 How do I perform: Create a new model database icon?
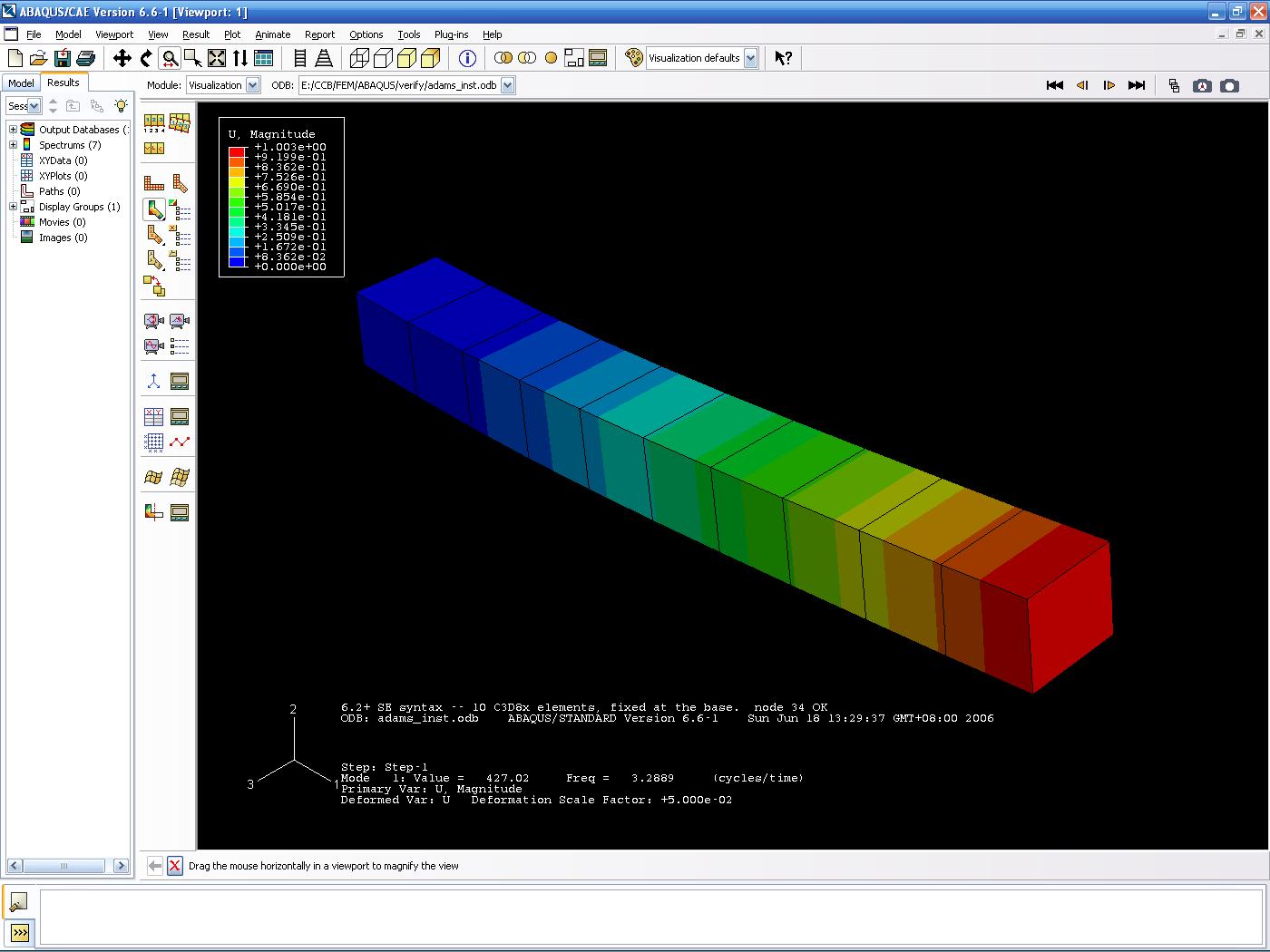click(x=15, y=59)
